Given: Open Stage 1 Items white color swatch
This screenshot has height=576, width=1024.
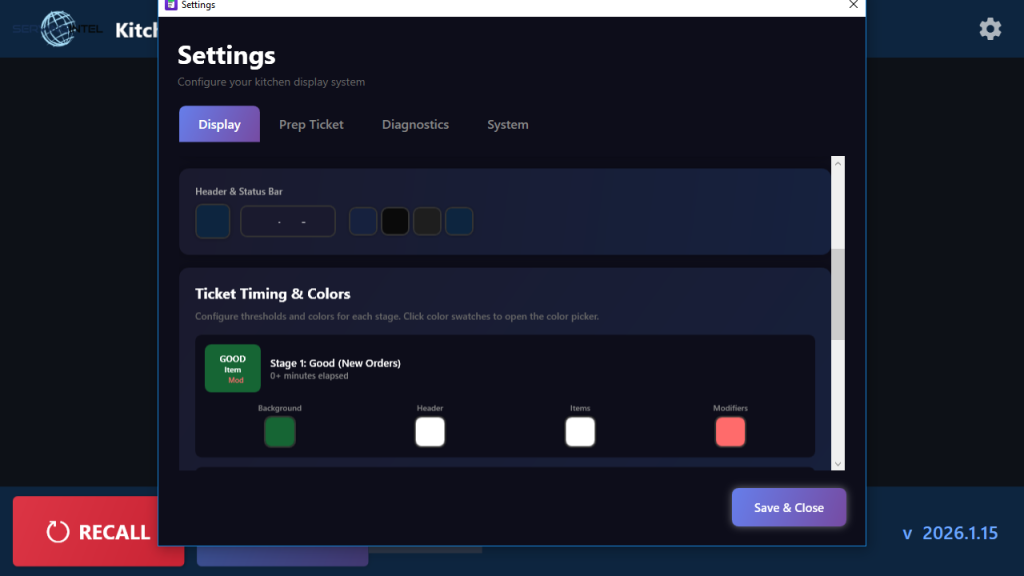Looking at the screenshot, I should point(580,432).
